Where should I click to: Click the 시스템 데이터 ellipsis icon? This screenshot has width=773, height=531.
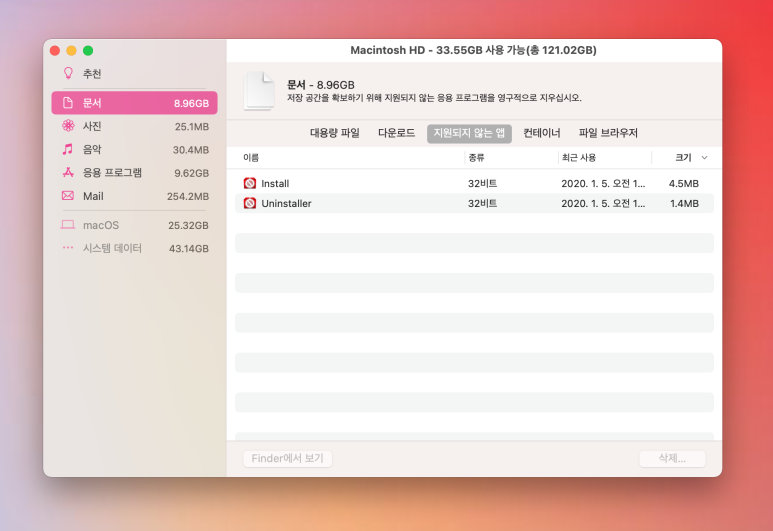coord(68,248)
